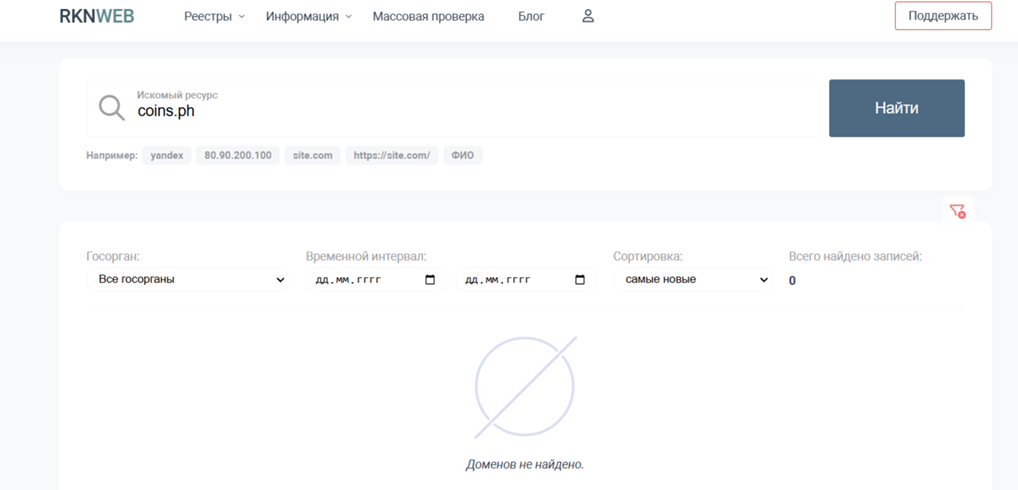
Task: Open the самые новые sorting dropdown
Action: tap(693, 280)
